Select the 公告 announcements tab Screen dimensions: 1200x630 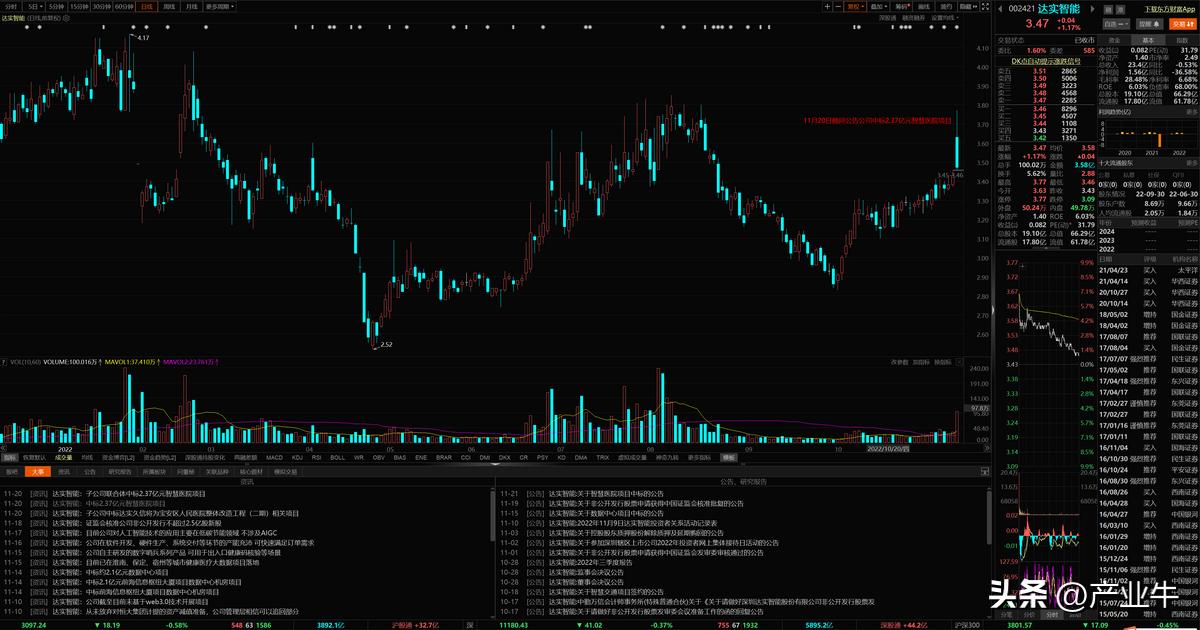point(90,470)
